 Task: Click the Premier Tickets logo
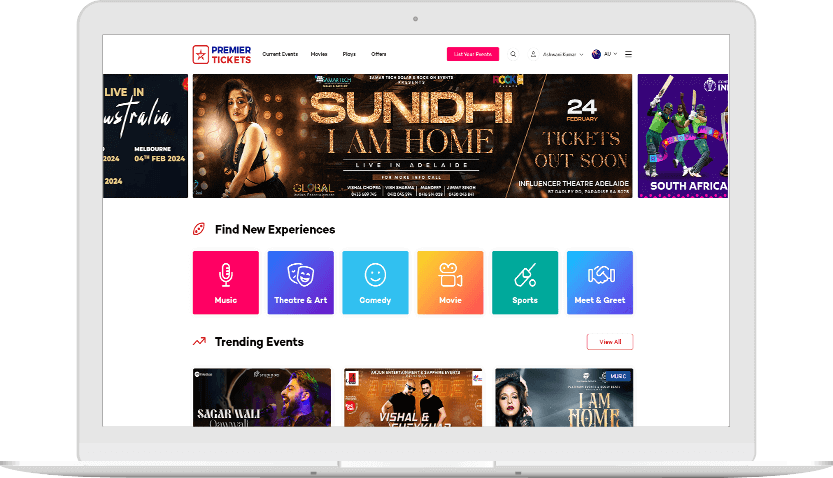[x=222, y=54]
